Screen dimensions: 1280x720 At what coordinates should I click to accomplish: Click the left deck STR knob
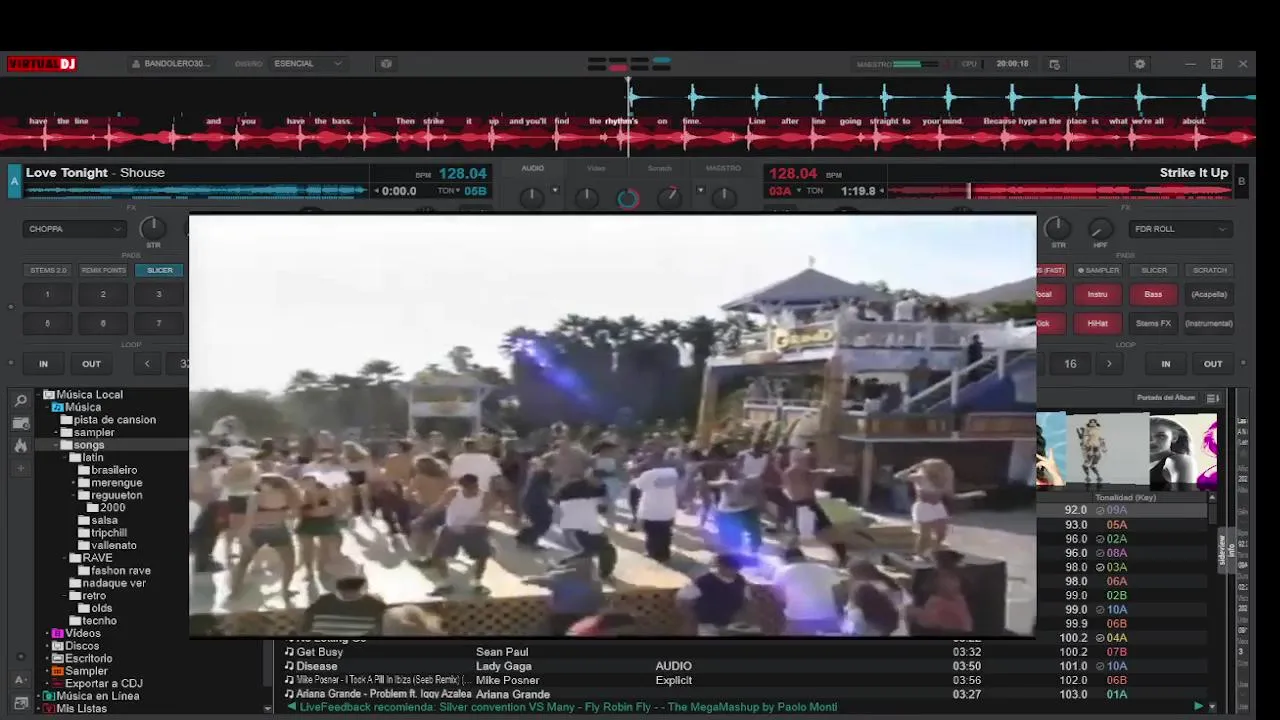coord(153,228)
